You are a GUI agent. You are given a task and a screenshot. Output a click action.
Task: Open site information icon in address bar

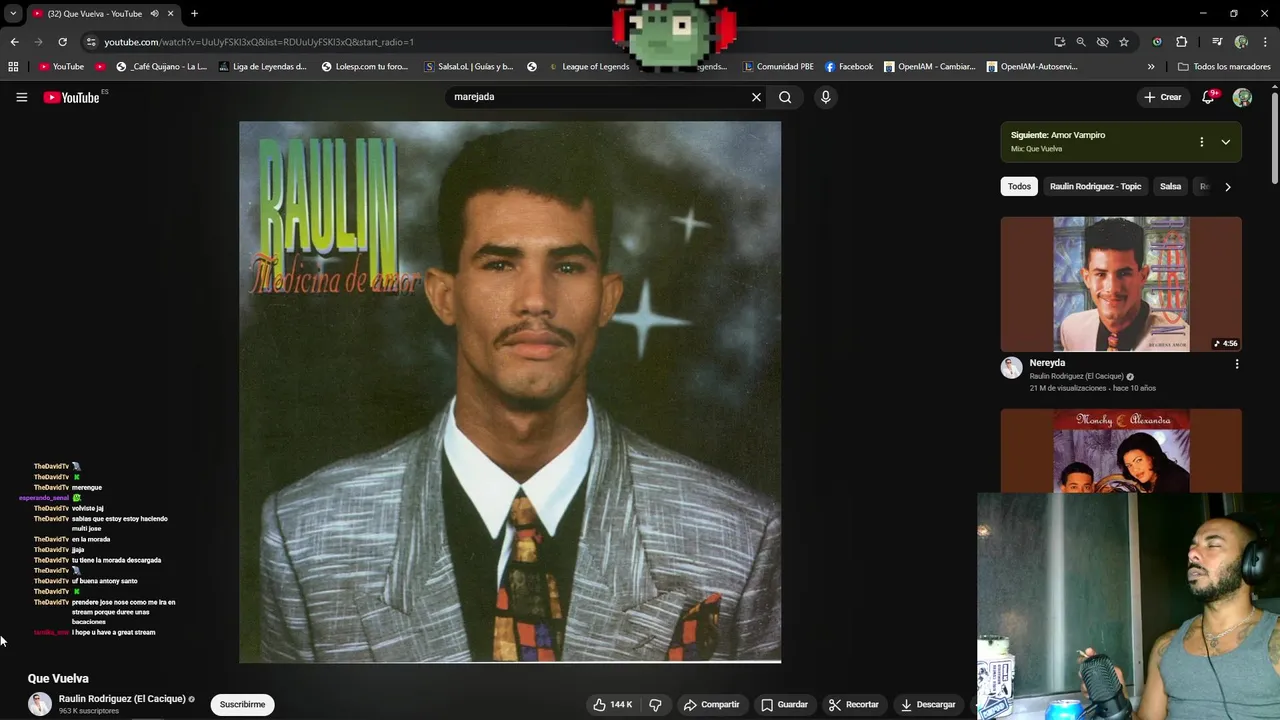(x=91, y=42)
